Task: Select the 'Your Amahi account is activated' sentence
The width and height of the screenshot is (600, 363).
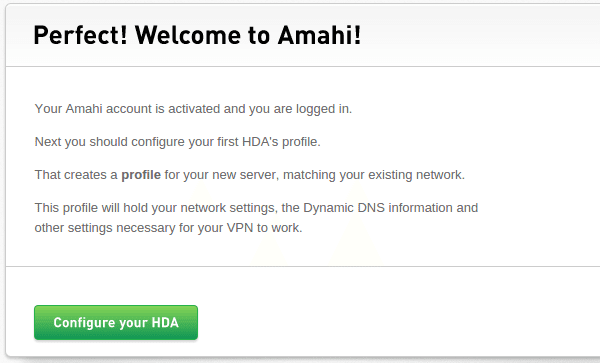Action: click(193, 109)
